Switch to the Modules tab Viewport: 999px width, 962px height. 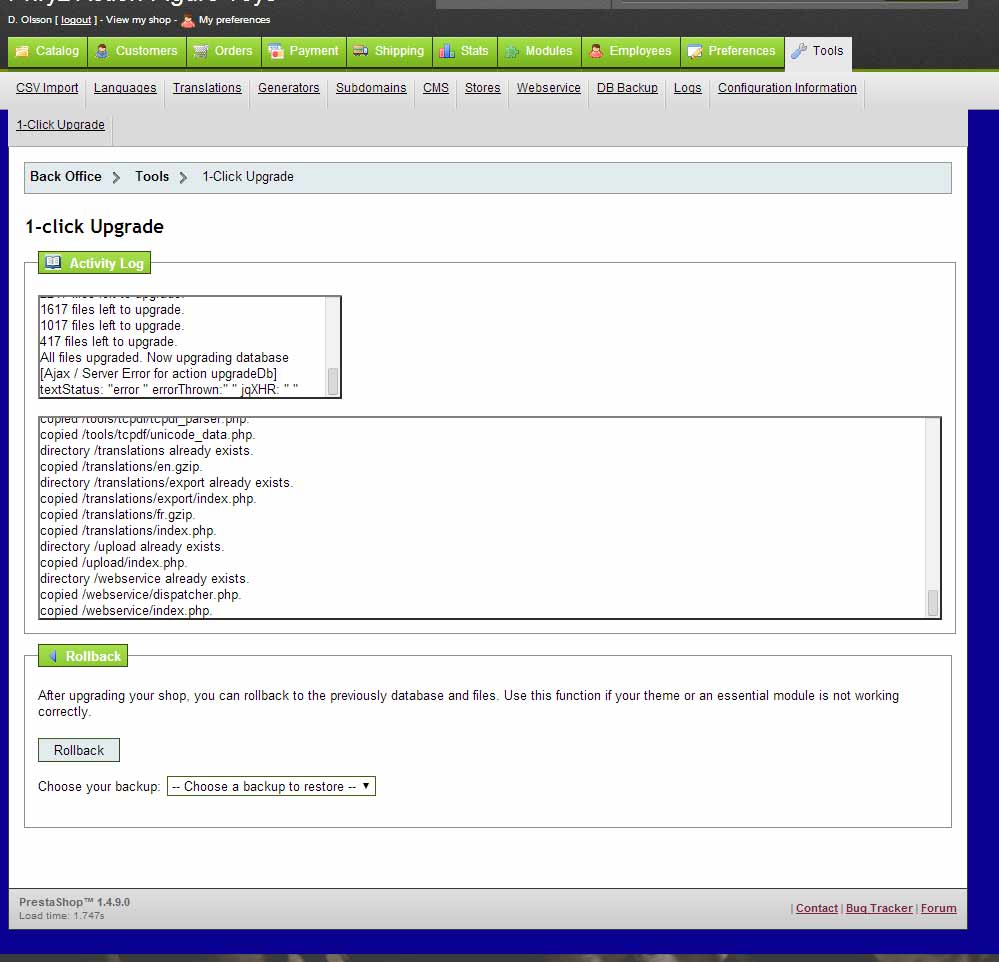539,52
